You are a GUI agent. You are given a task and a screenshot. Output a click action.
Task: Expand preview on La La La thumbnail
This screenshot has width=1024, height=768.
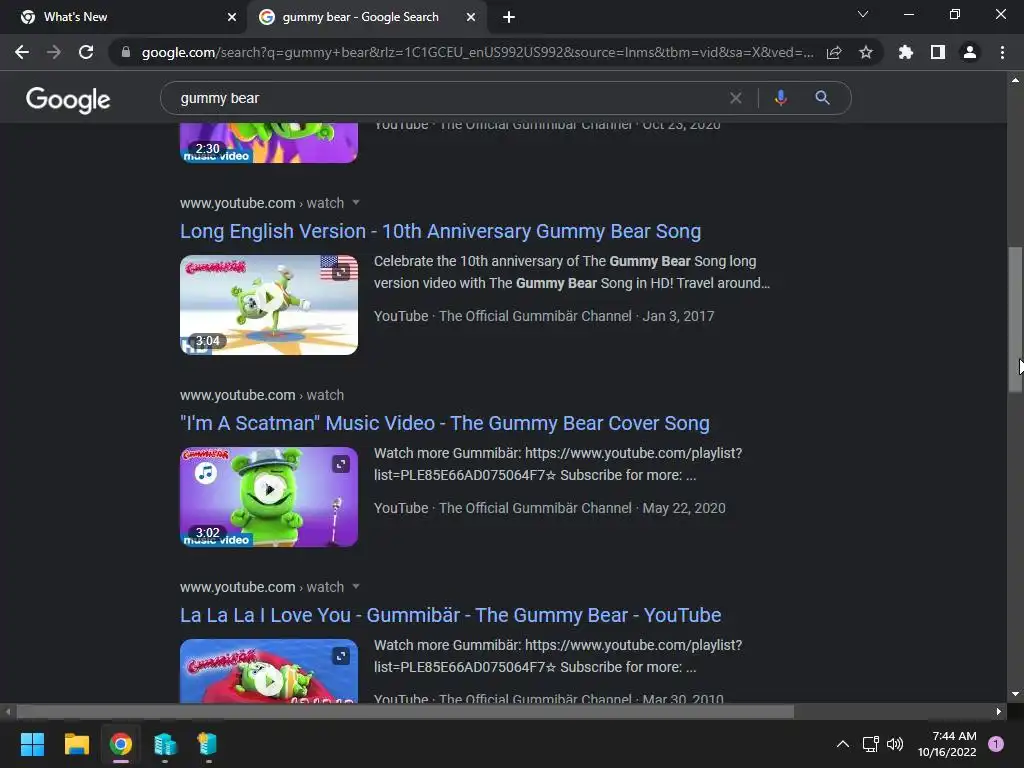point(341,656)
